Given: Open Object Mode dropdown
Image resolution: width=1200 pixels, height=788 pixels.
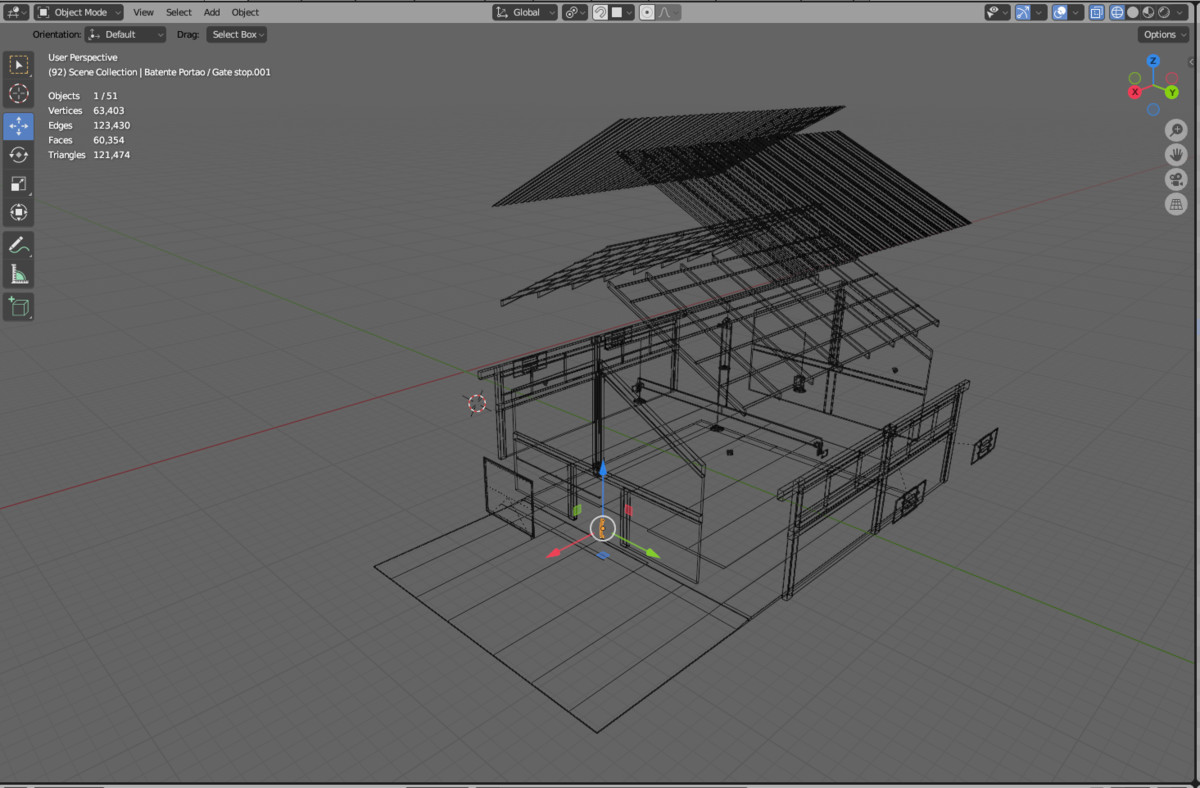Looking at the screenshot, I should pos(79,12).
